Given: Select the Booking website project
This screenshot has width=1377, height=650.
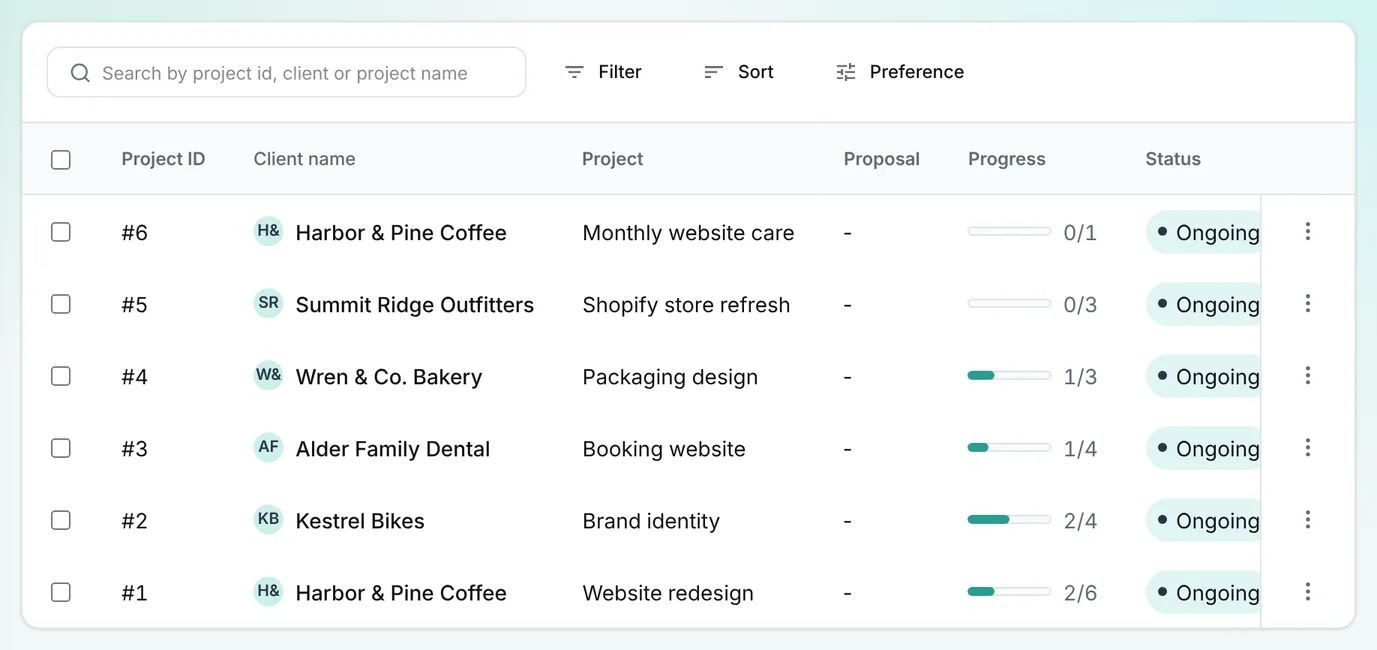Looking at the screenshot, I should coord(664,448).
